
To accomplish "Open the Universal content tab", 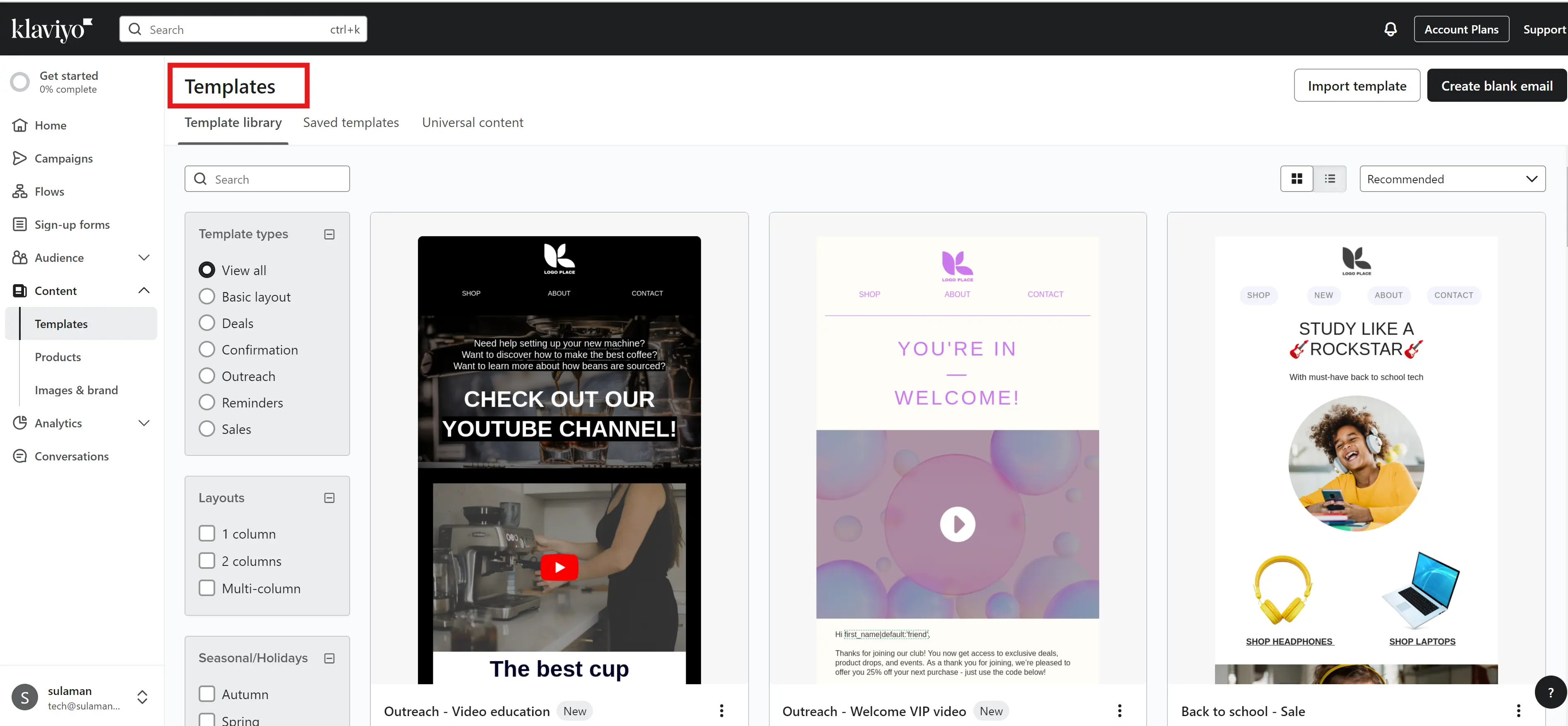I will (472, 122).
